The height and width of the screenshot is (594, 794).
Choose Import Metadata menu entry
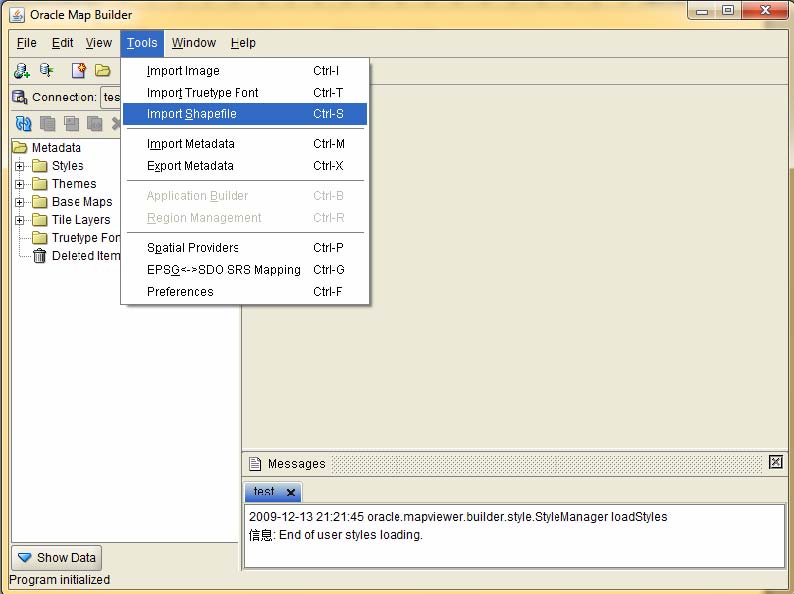245,144
